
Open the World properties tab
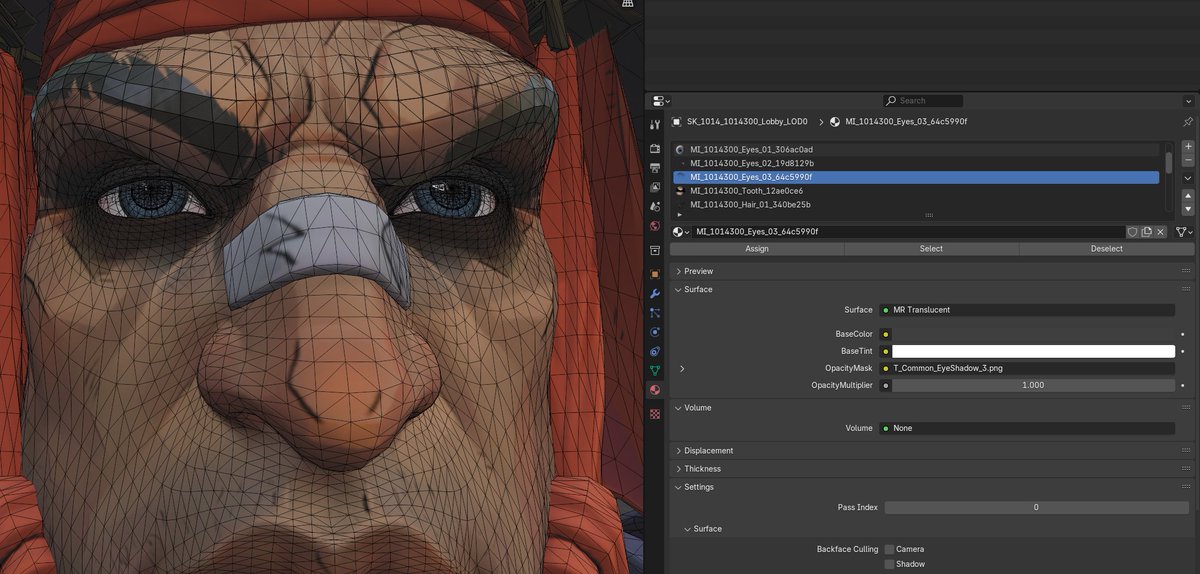[655, 226]
